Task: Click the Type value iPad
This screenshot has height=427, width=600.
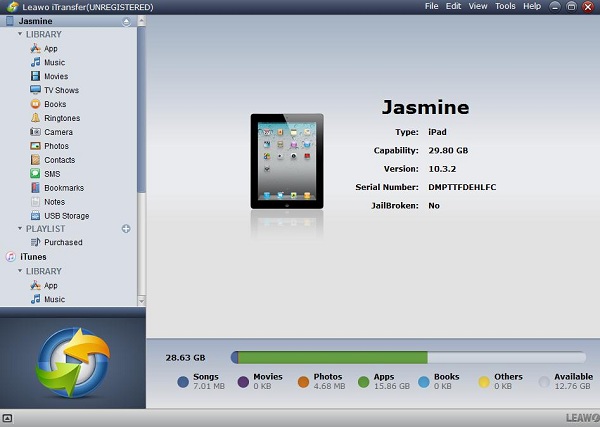Action: (437, 132)
